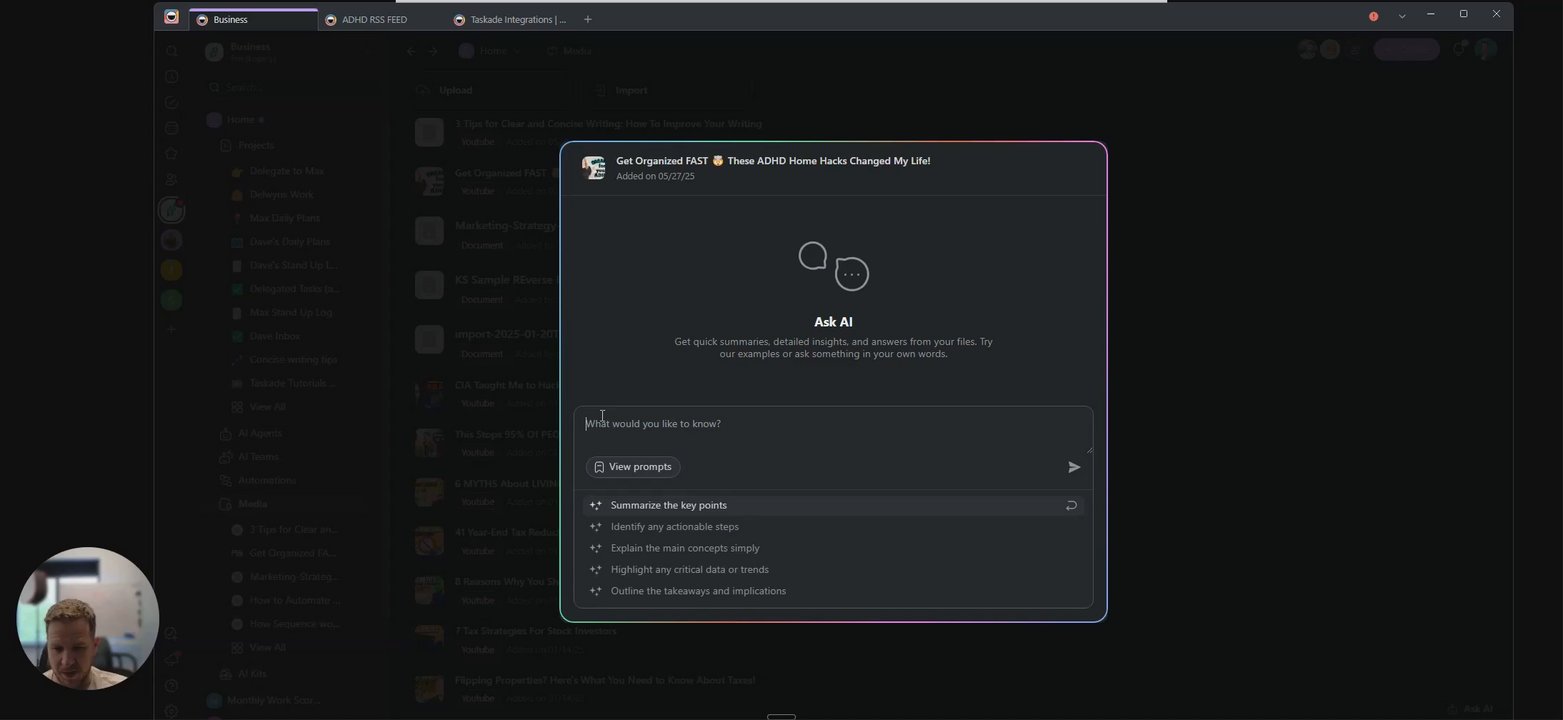Open the Delwyne Work project
Screen dimensions: 1563x720
coord(282,195)
